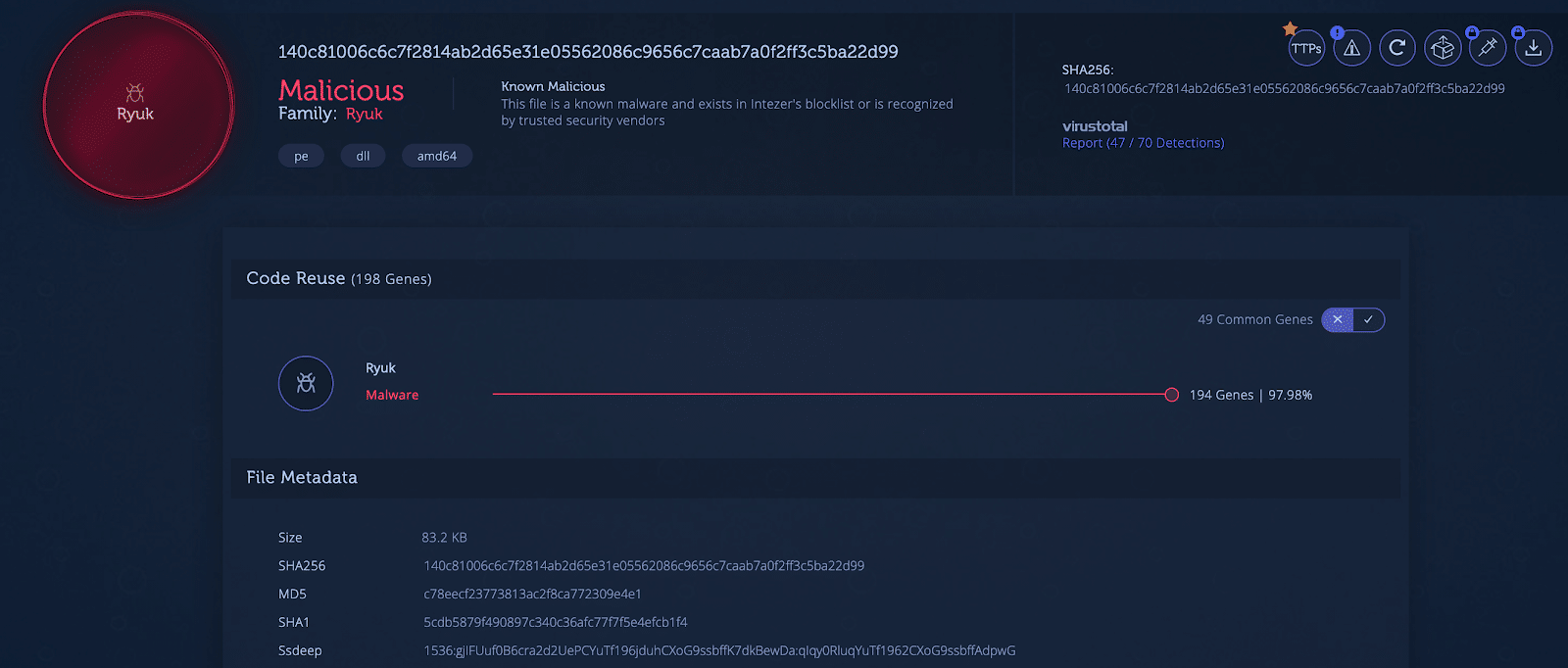Click the MD5 hash value

532,594
